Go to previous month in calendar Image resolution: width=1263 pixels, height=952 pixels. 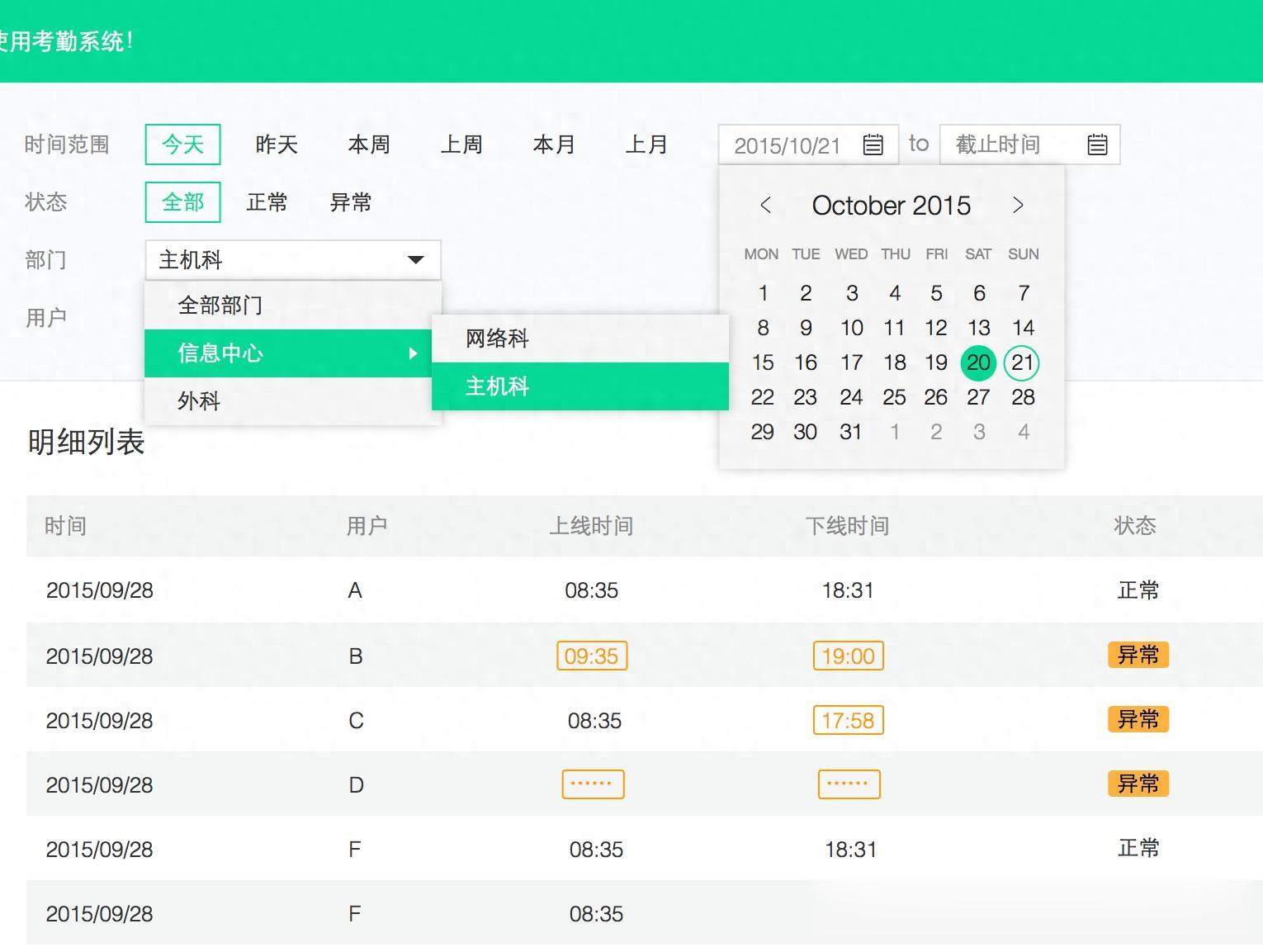(765, 206)
